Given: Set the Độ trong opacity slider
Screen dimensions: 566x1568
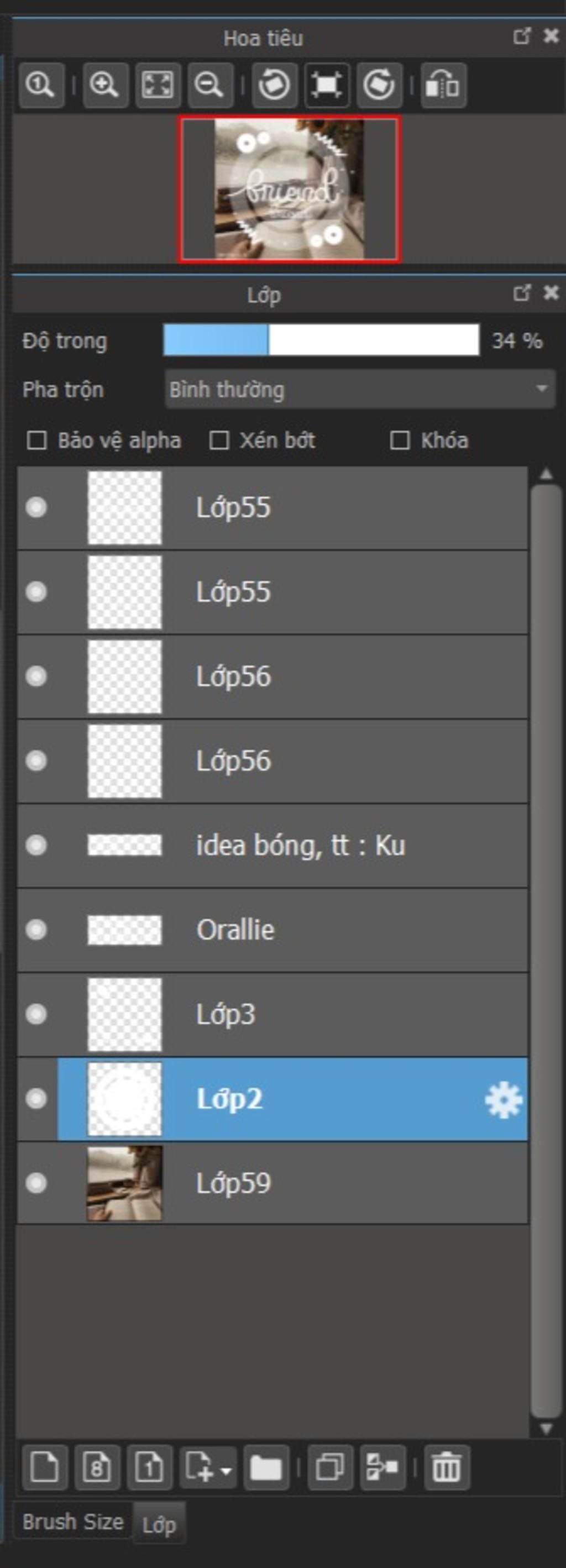Looking at the screenshot, I should 321,340.
